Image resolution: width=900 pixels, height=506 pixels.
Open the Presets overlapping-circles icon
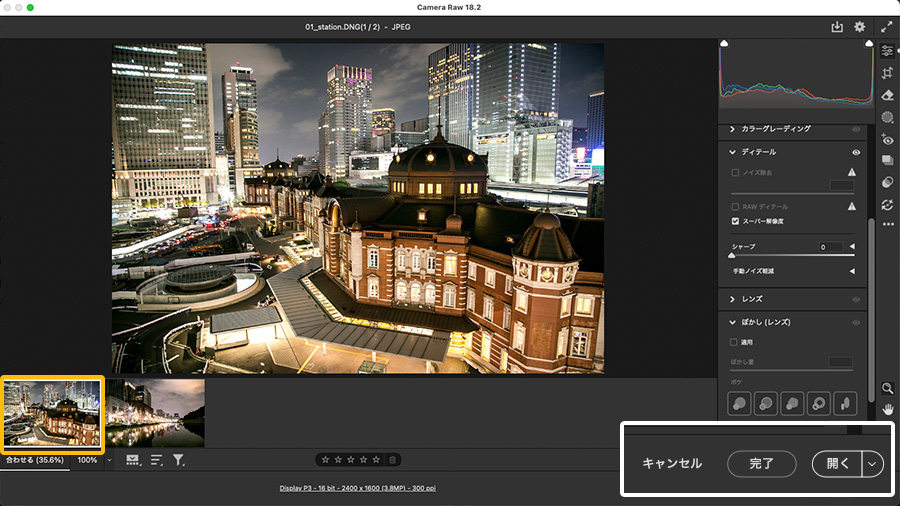click(x=887, y=182)
